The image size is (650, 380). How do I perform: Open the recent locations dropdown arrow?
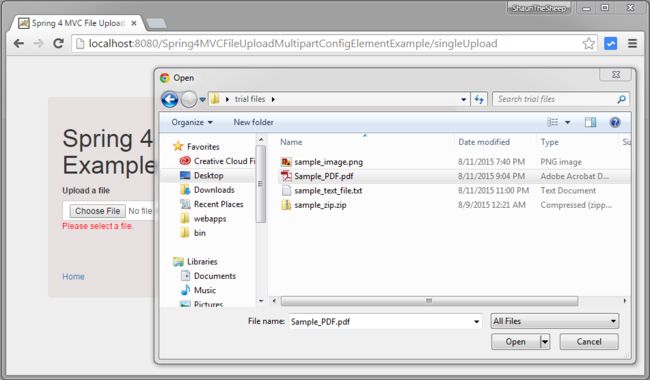pos(202,99)
